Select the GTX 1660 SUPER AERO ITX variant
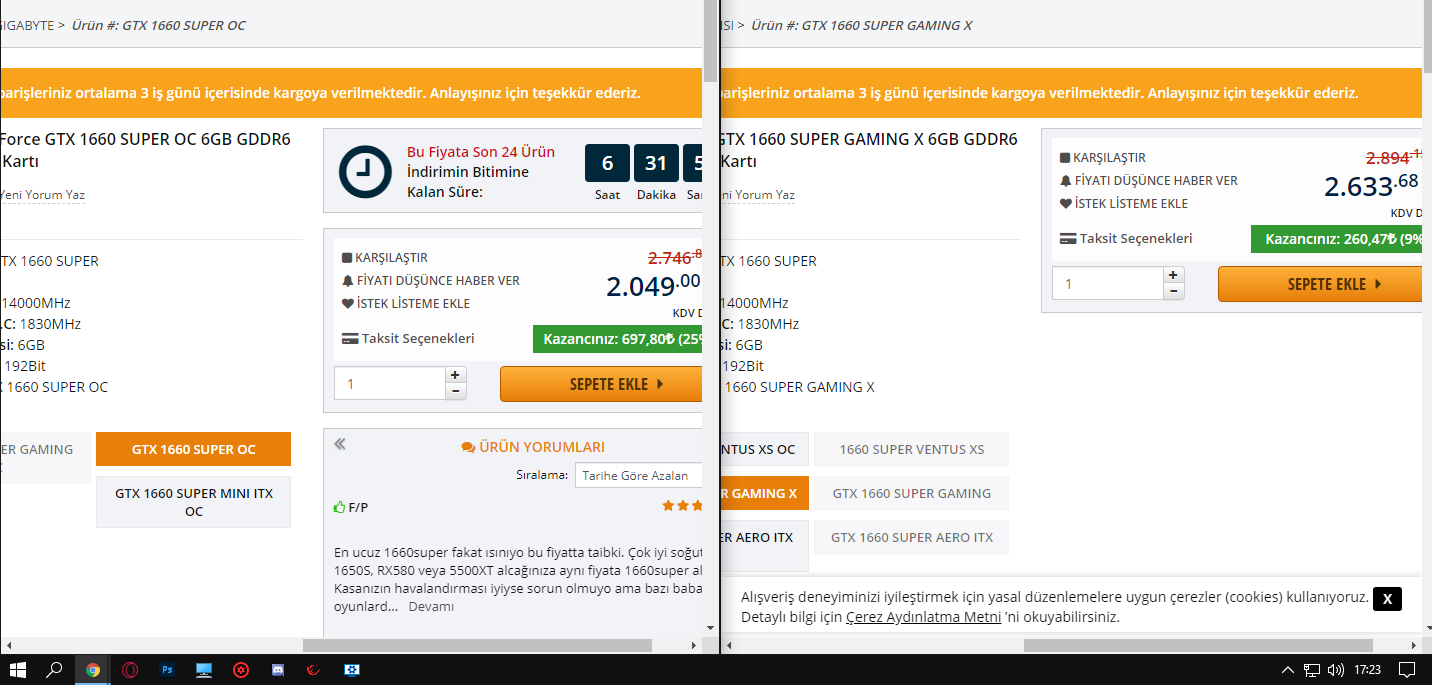 (911, 537)
